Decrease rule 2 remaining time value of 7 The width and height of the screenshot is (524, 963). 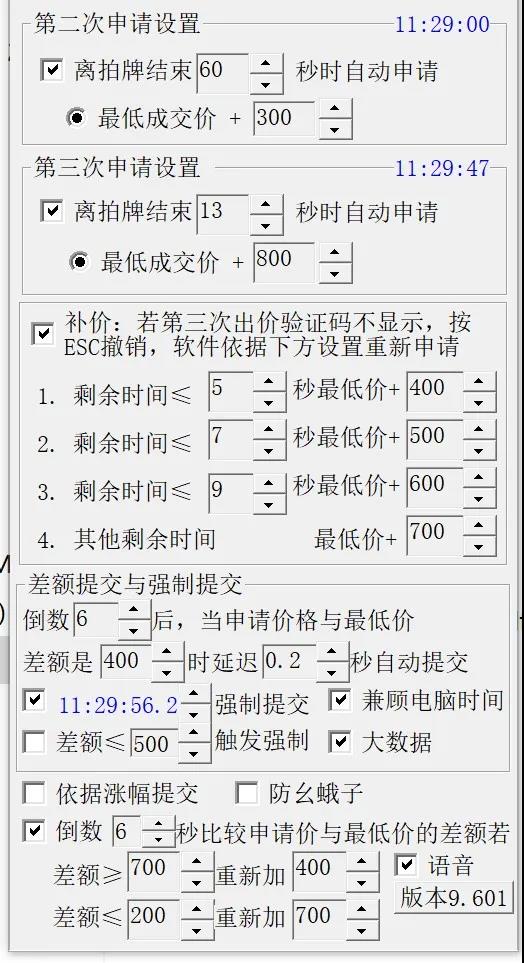(269, 450)
